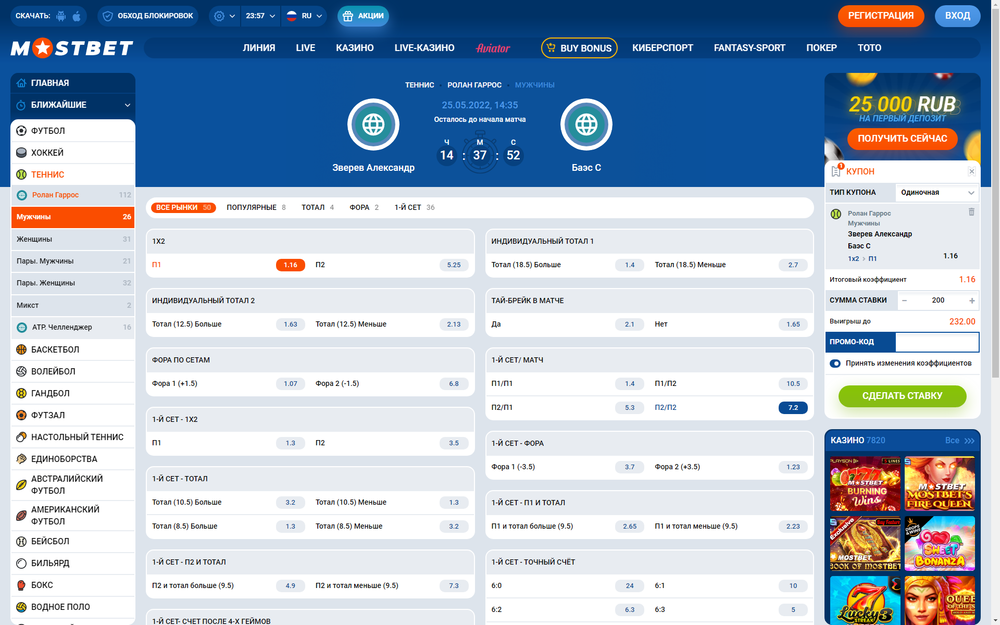
Task: Click the oval ball icon for АВСТРАЛИЙСКИЙ ФУТБОЛ
Action: [x=21, y=485]
